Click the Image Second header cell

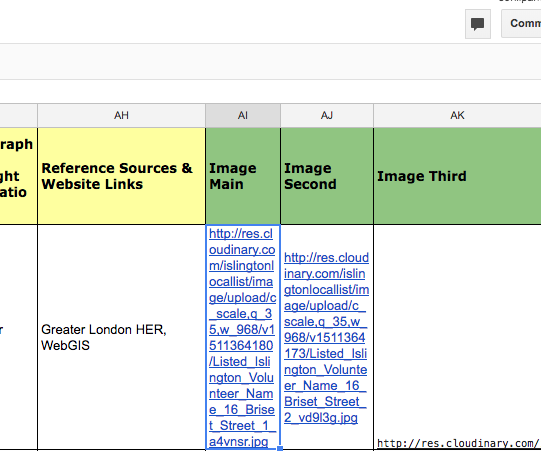pos(327,176)
